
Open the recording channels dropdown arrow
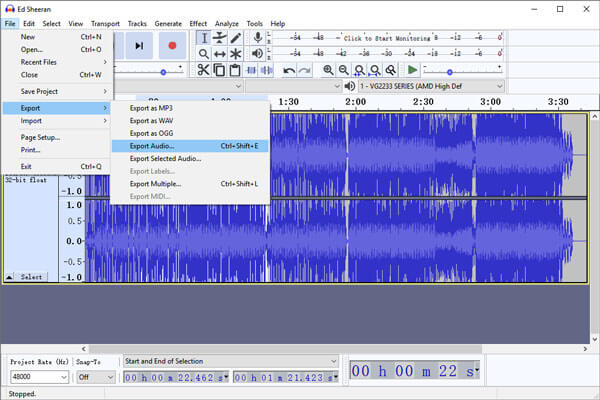click(337, 86)
